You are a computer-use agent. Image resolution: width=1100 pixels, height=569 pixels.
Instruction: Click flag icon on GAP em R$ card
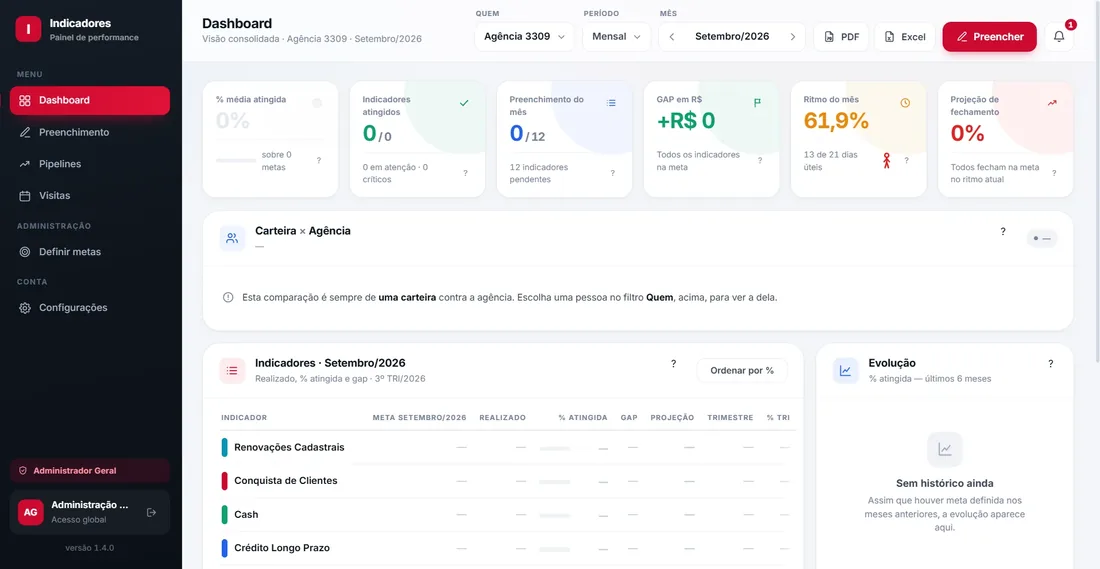point(758,103)
